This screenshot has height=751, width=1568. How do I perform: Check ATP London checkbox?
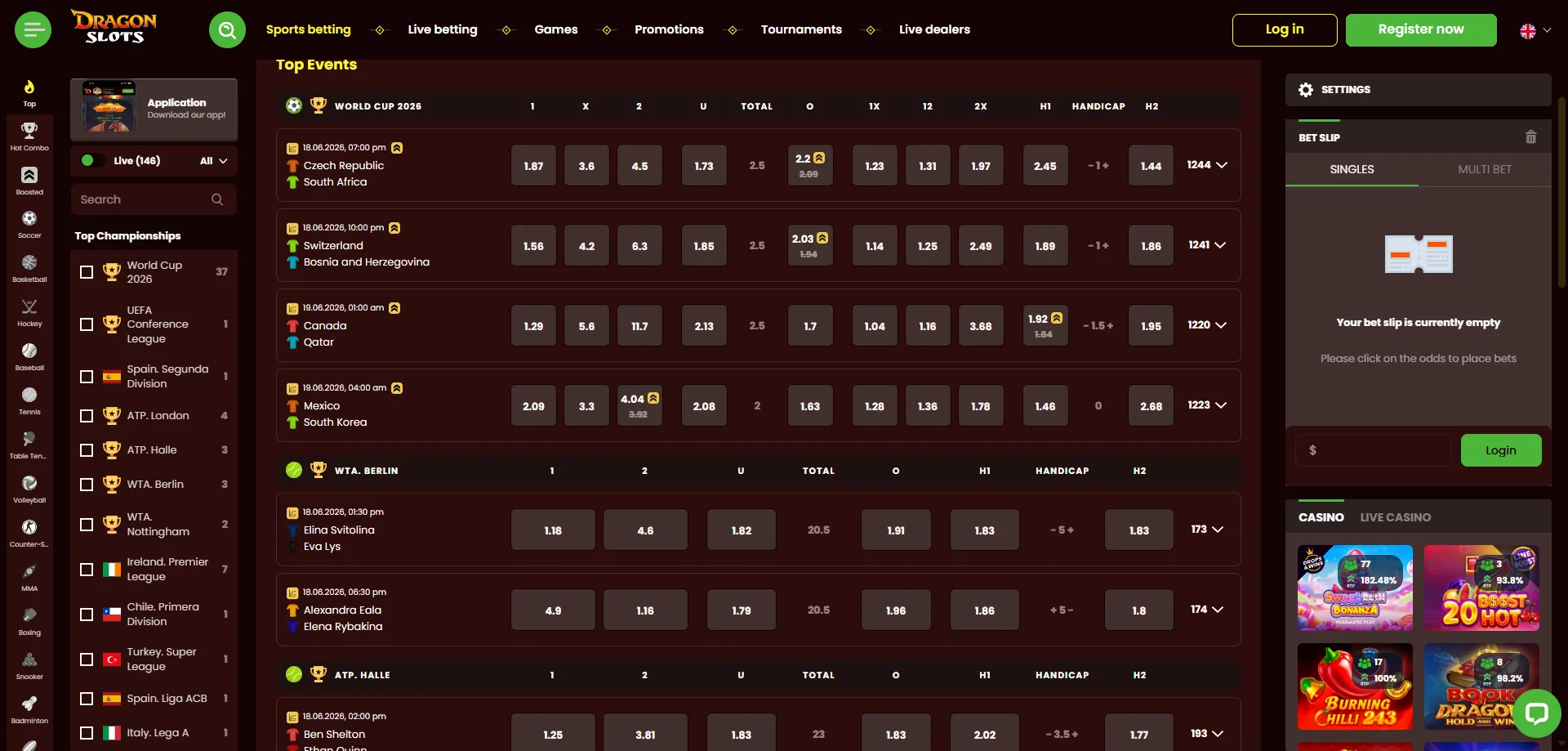coord(87,416)
